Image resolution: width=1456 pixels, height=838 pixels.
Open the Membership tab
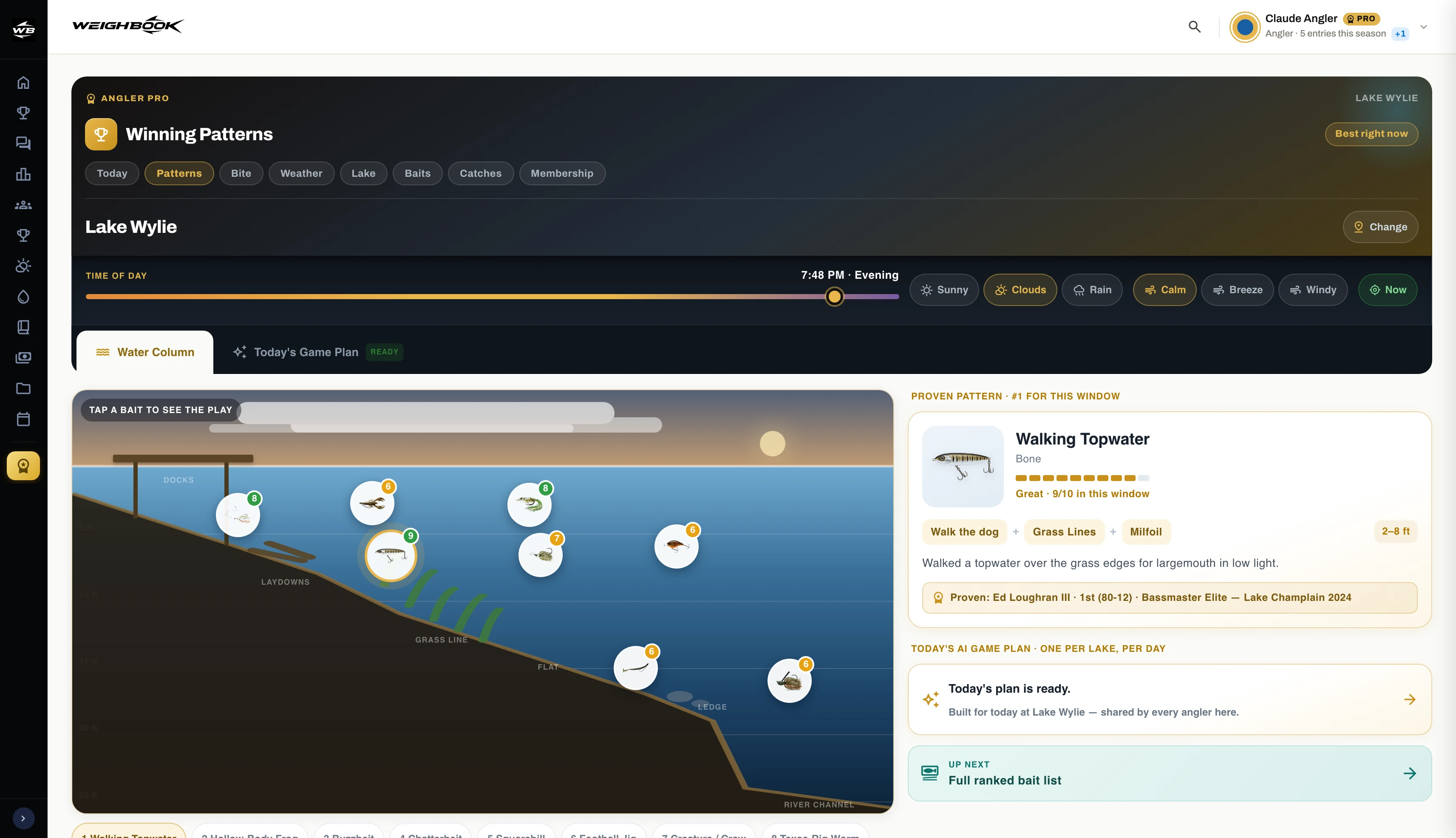point(562,173)
